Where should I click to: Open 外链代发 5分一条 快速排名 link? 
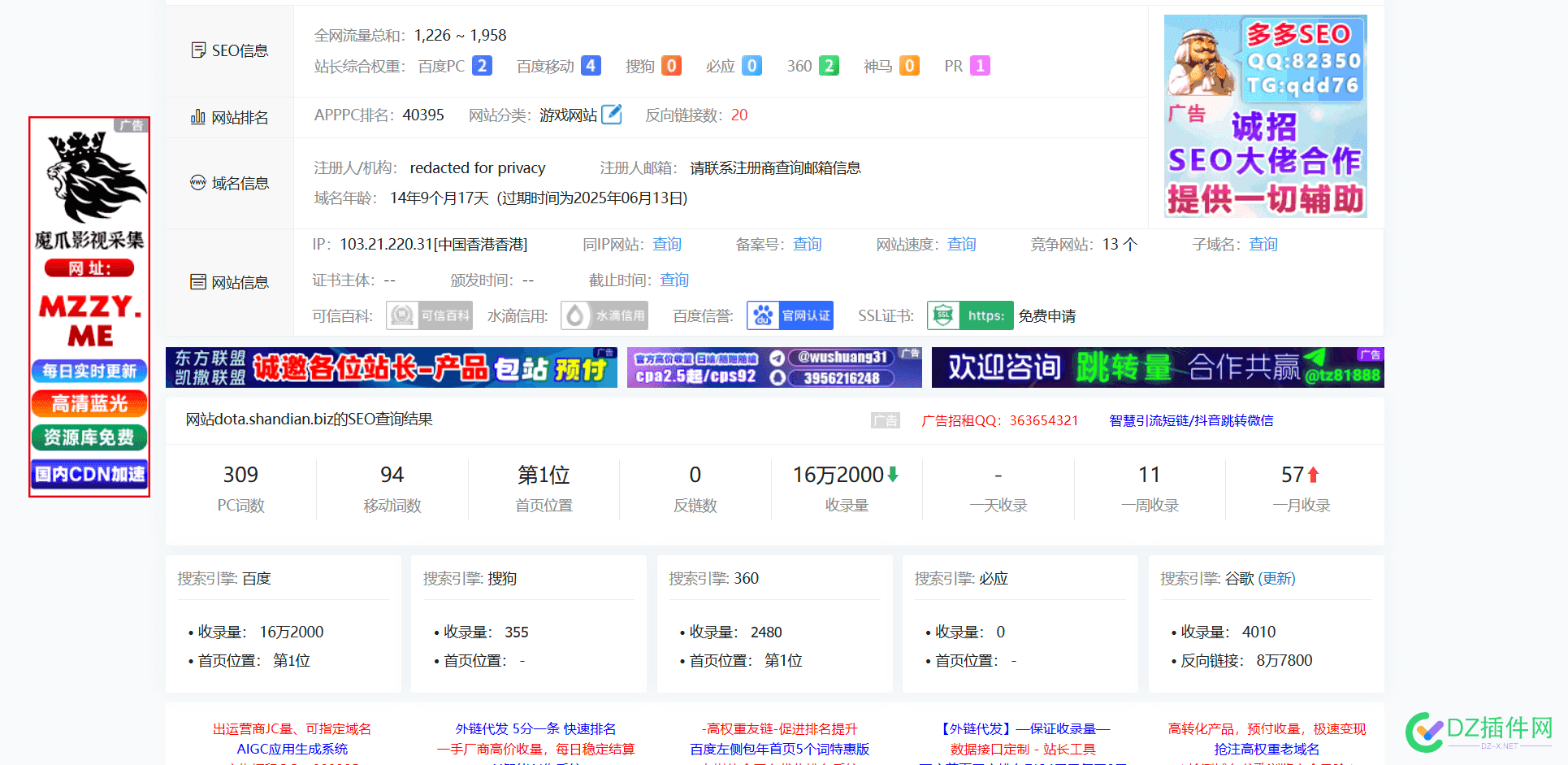(535, 728)
